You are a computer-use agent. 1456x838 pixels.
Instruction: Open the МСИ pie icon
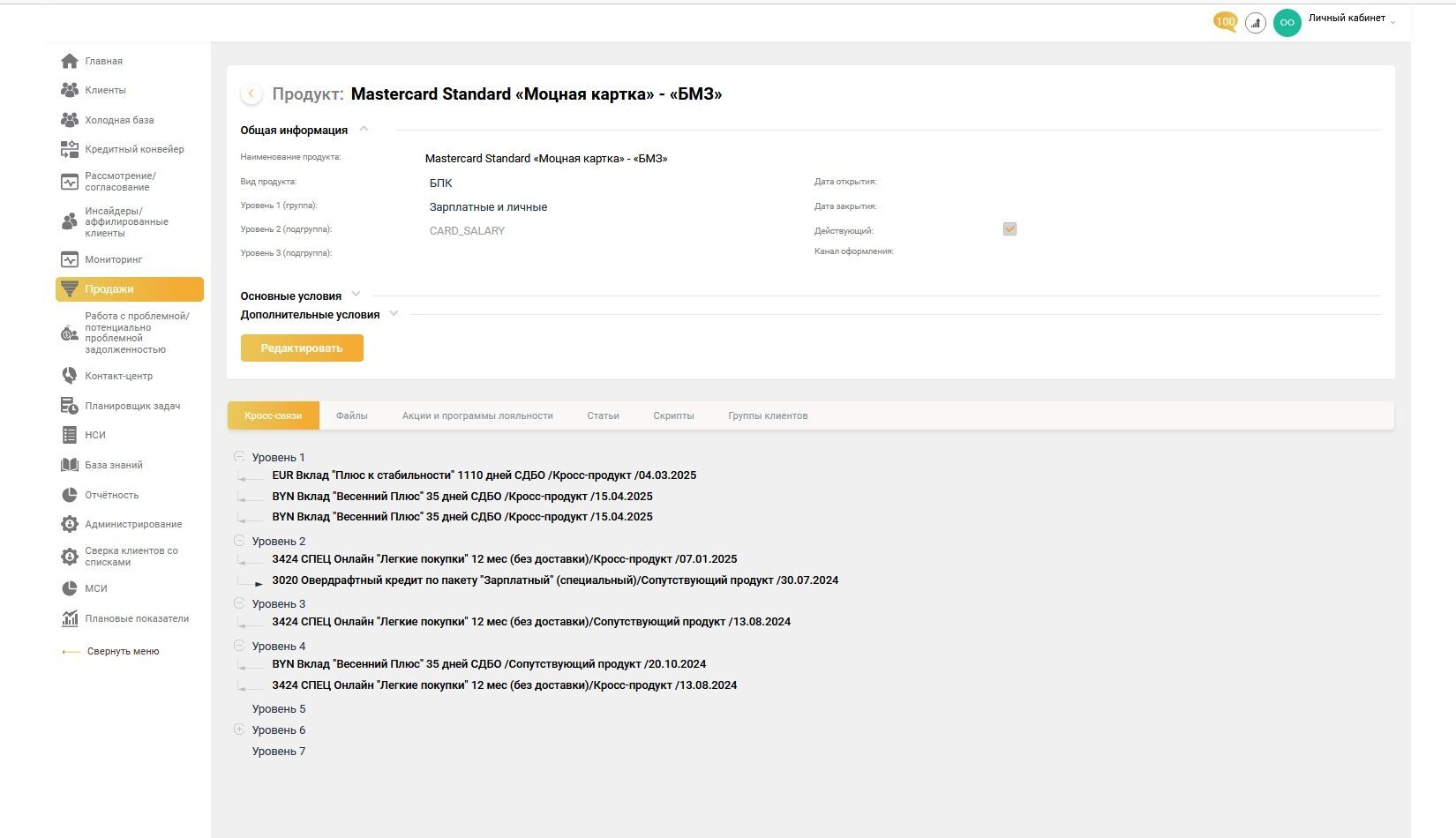pyautogui.click(x=70, y=588)
